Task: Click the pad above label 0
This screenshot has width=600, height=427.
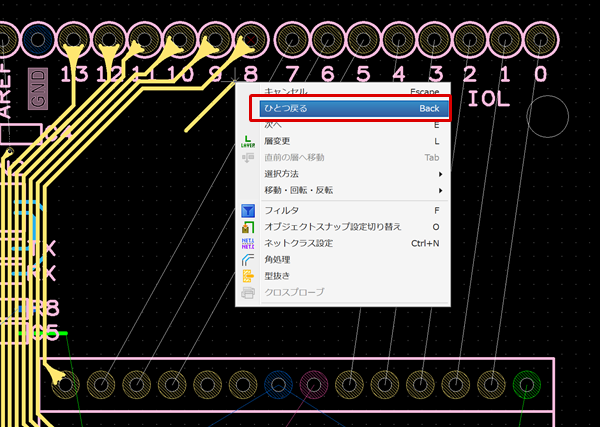Action: pyautogui.click(x=541, y=39)
